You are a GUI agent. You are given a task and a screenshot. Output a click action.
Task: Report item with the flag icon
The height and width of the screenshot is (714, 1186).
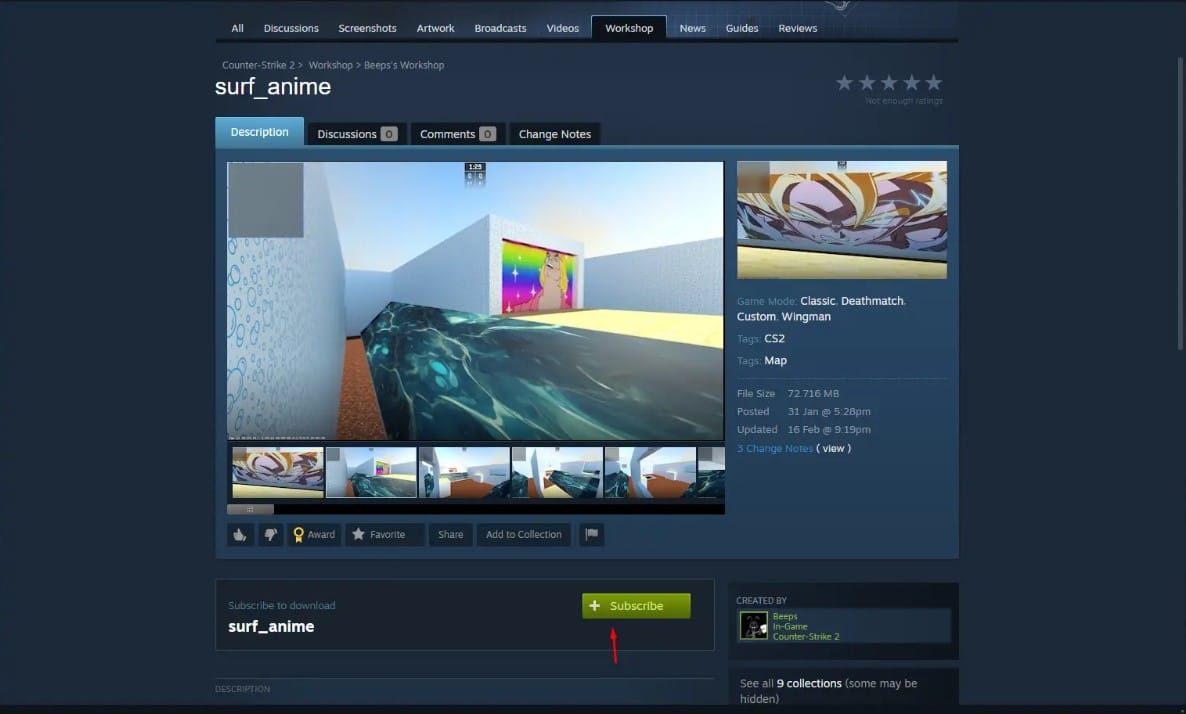point(591,535)
